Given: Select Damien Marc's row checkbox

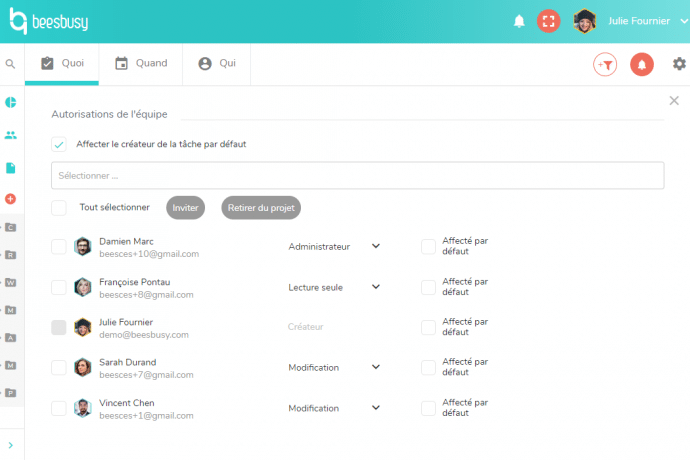Looking at the screenshot, I should pos(59,247).
